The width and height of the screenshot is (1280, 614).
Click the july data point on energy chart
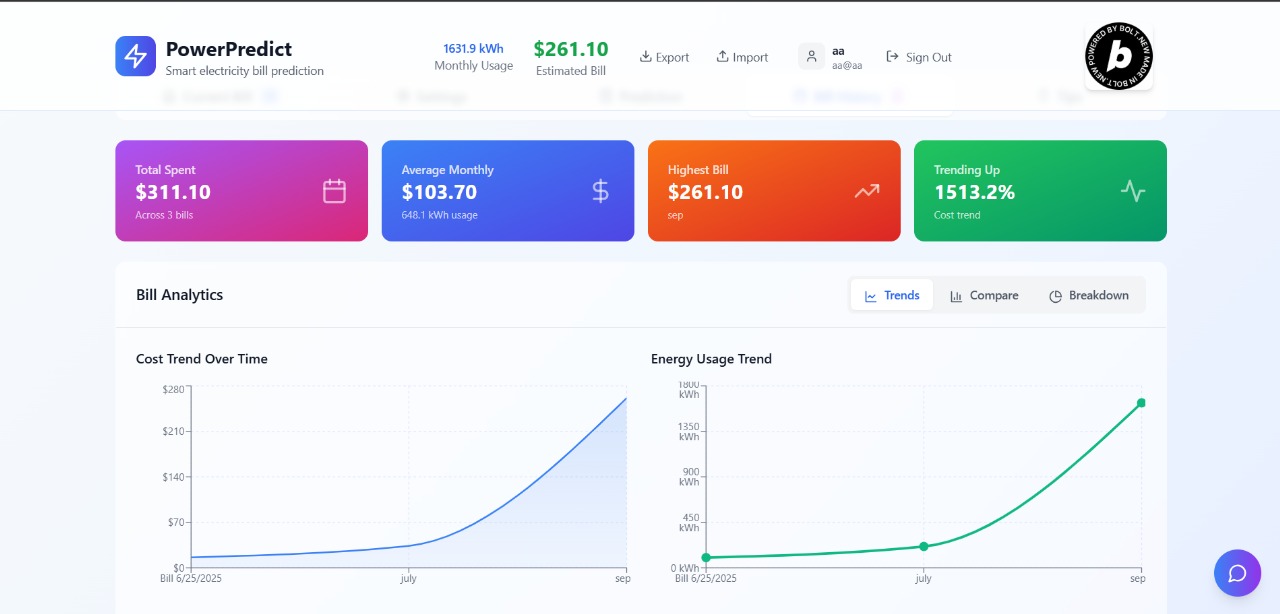coord(924,546)
